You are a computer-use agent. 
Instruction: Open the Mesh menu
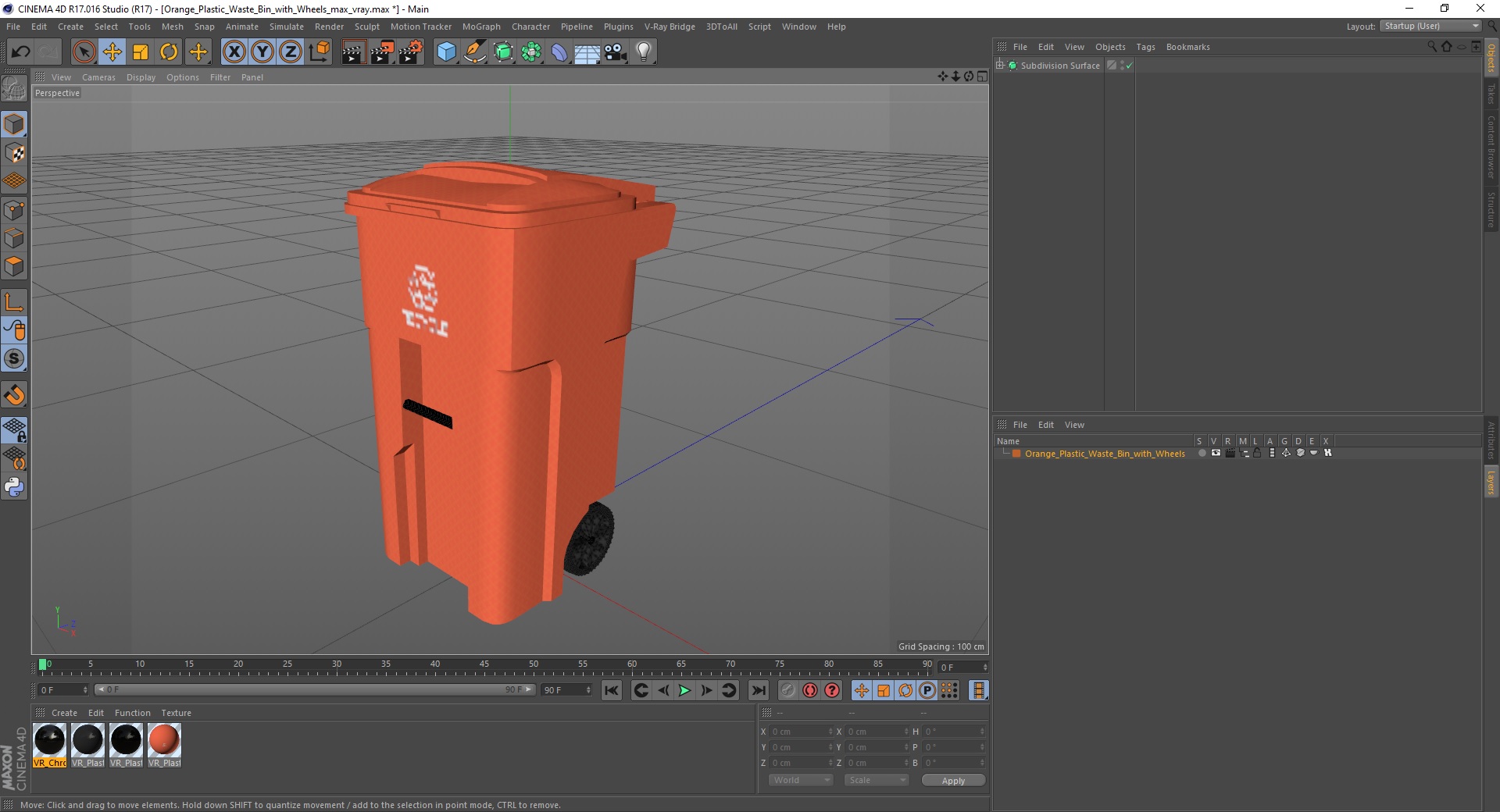click(172, 27)
